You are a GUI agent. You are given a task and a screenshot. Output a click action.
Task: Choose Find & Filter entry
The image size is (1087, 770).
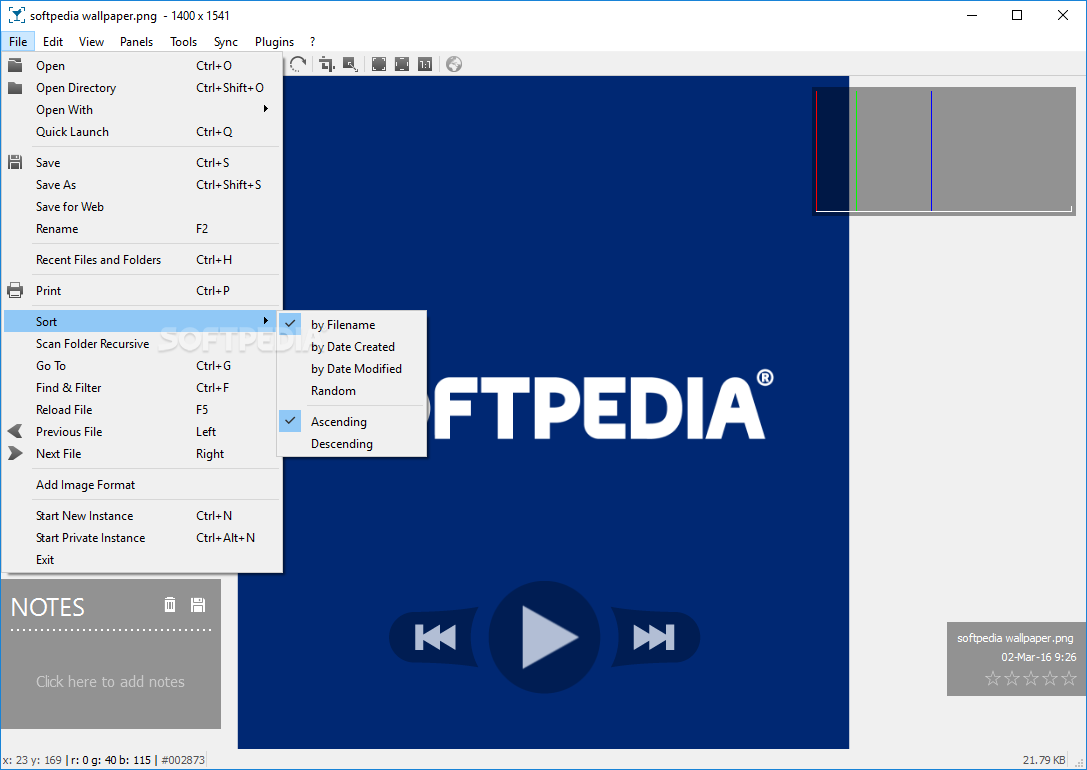pos(142,387)
